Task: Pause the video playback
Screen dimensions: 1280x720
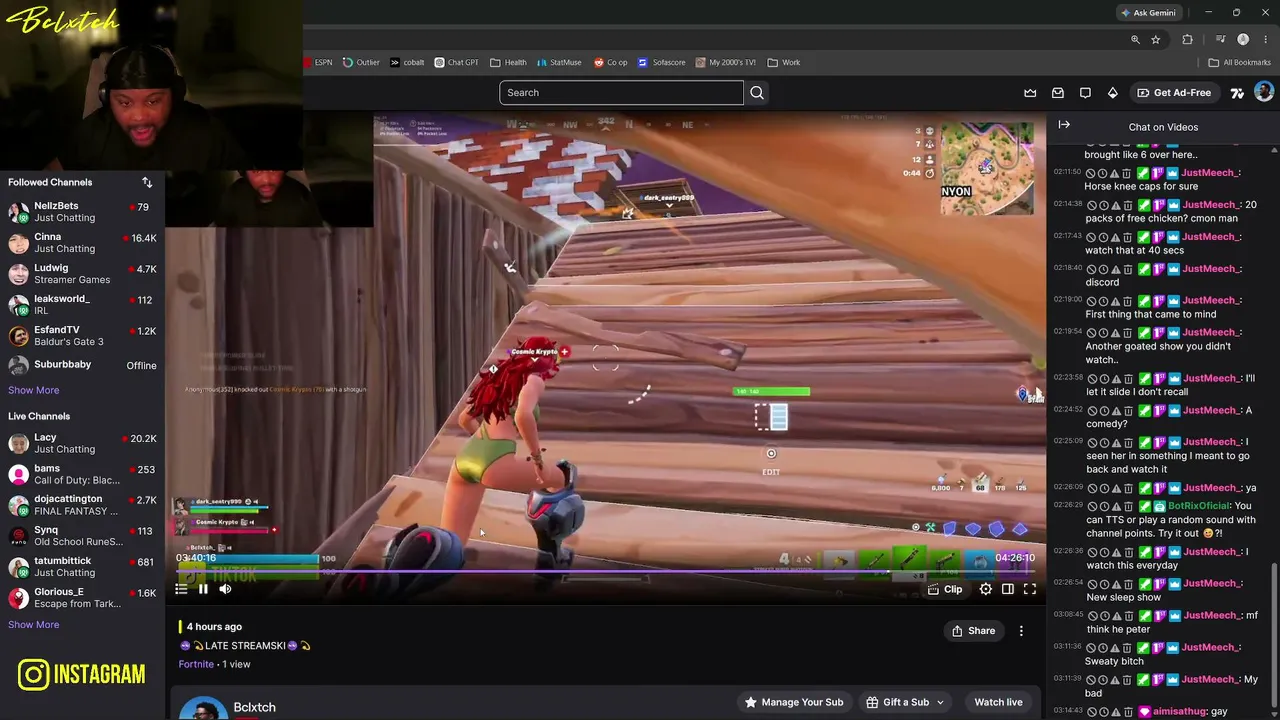Action: tap(203, 589)
